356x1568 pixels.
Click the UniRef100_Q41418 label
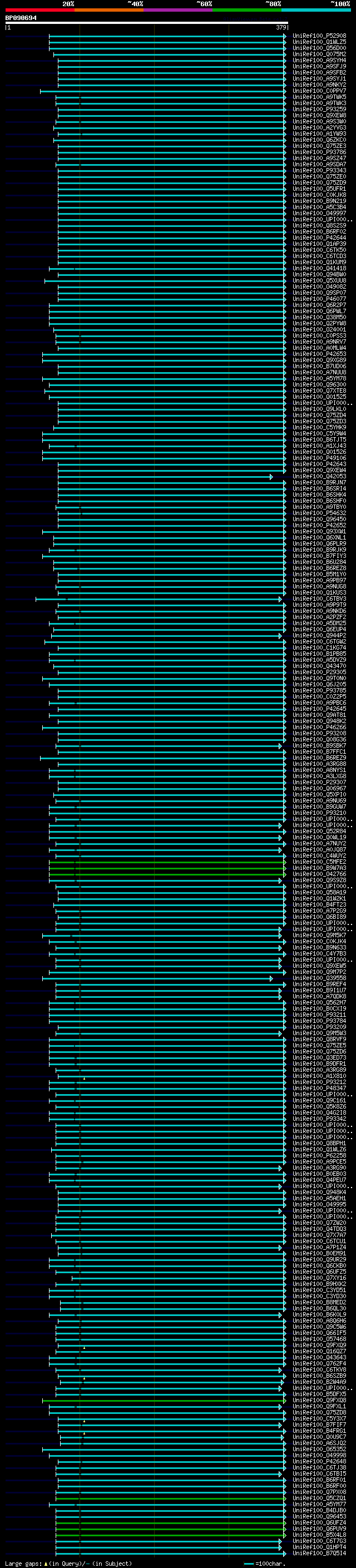click(x=319, y=269)
